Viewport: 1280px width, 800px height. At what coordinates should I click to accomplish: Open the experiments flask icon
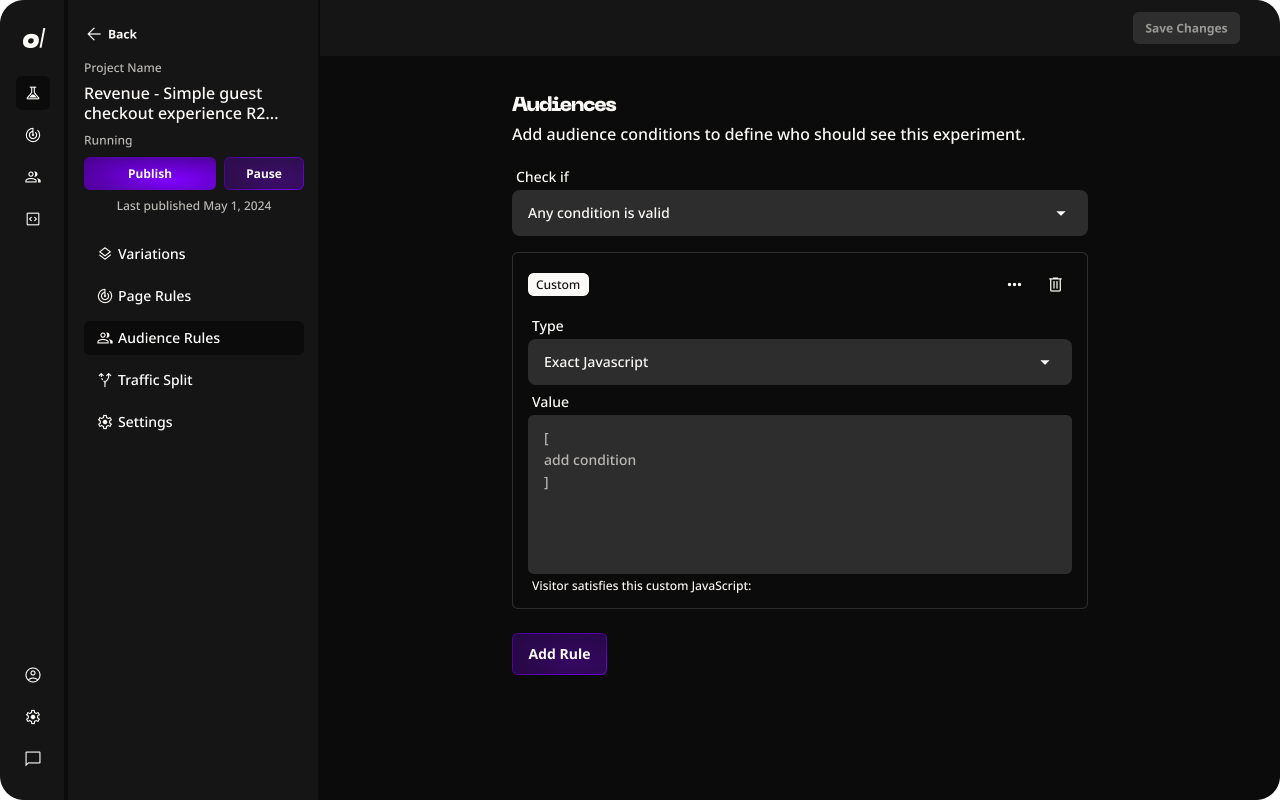(x=33, y=93)
